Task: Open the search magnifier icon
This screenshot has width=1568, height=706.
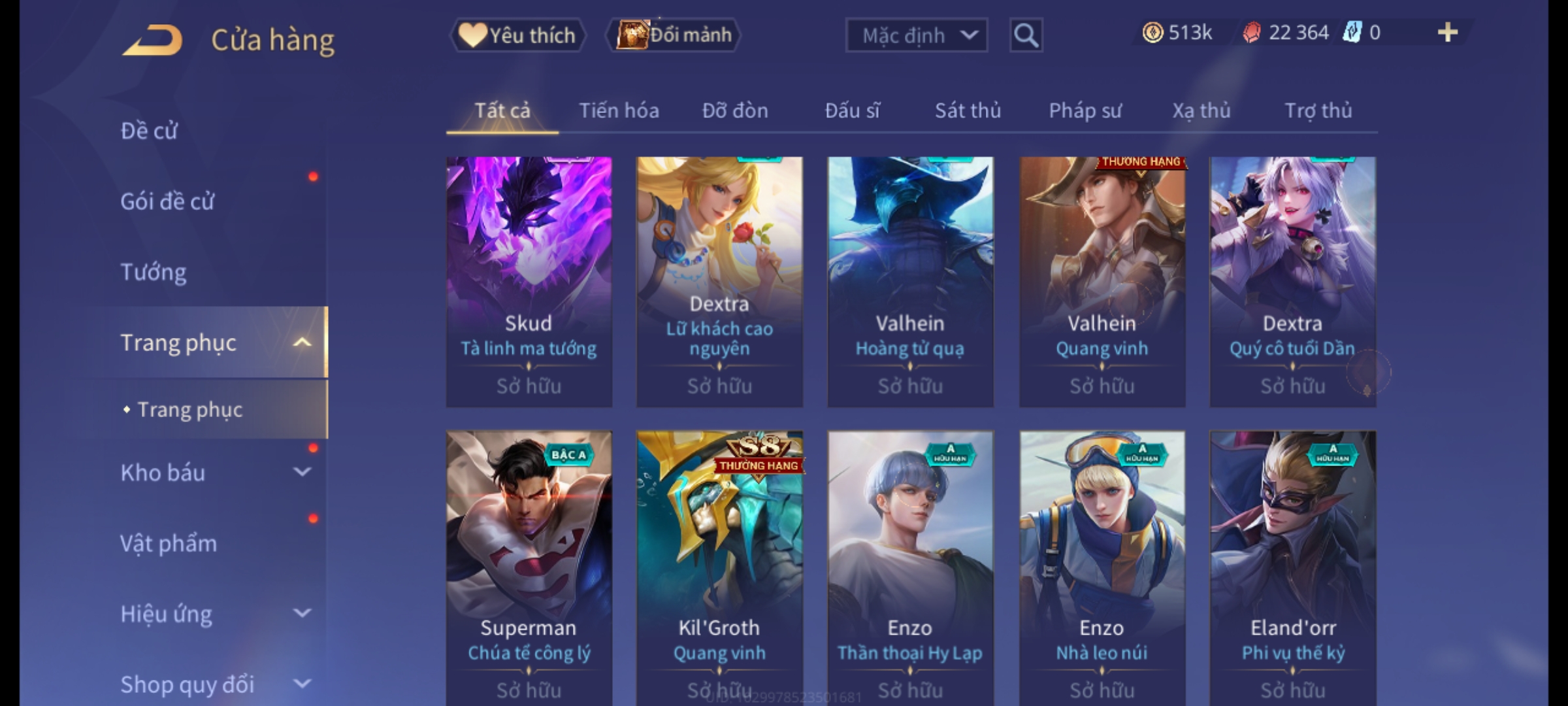Action: 1026,35
